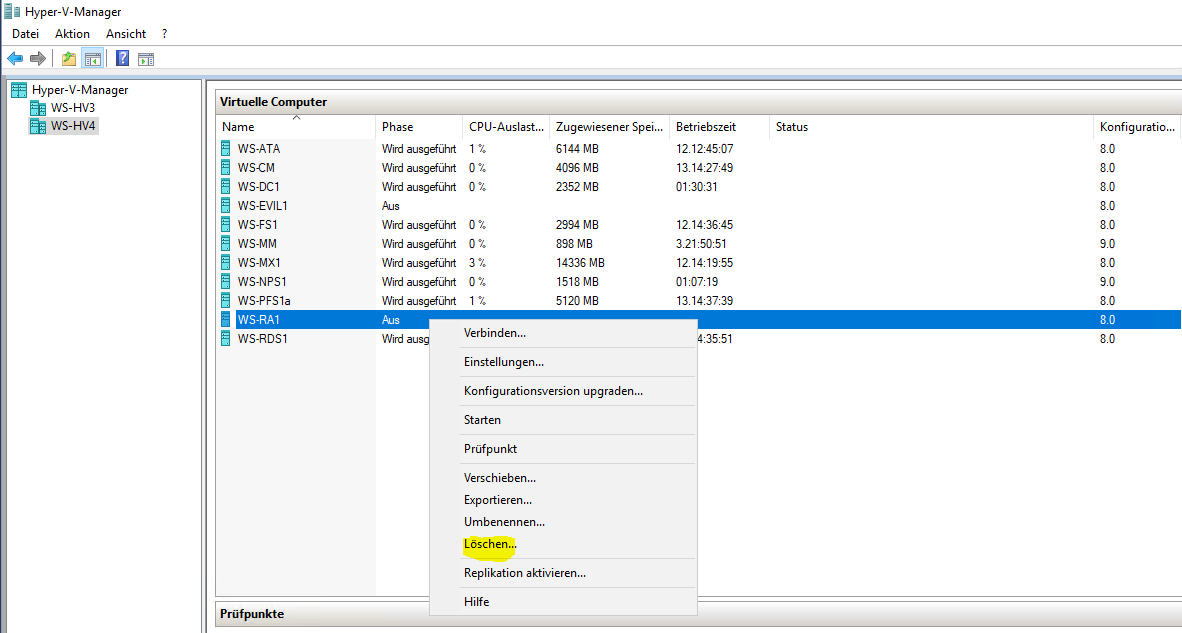Click the VM icon beside WS-RDS1
This screenshot has width=1182, height=633.
(225, 338)
